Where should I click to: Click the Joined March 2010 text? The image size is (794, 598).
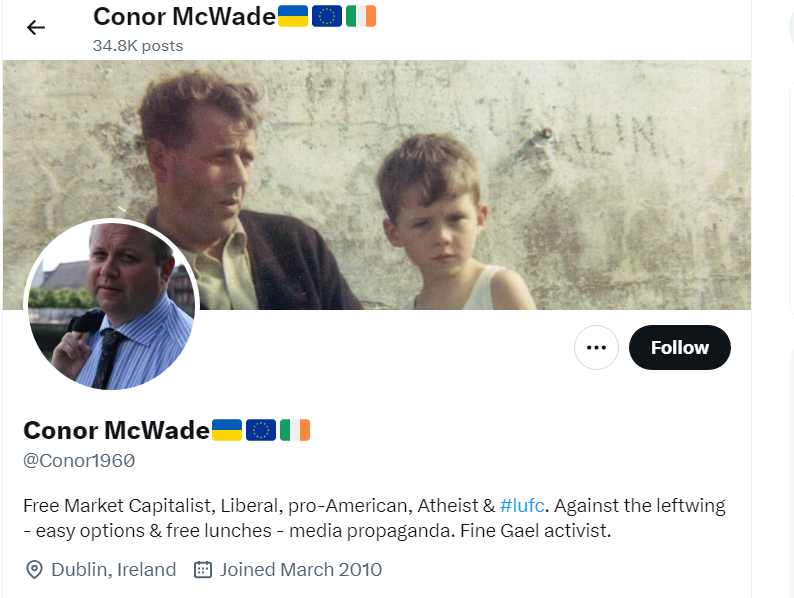(301, 570)
